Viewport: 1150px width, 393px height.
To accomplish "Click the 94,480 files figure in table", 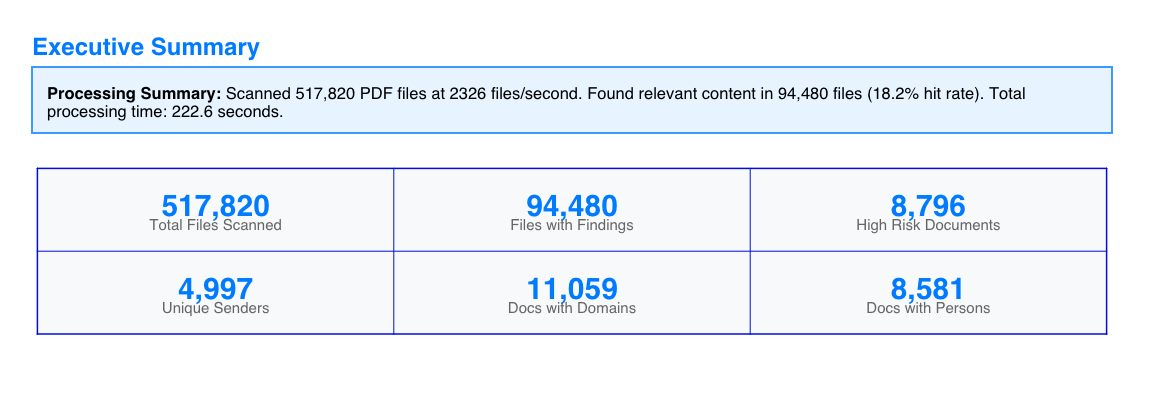I will tap(572, 206).
